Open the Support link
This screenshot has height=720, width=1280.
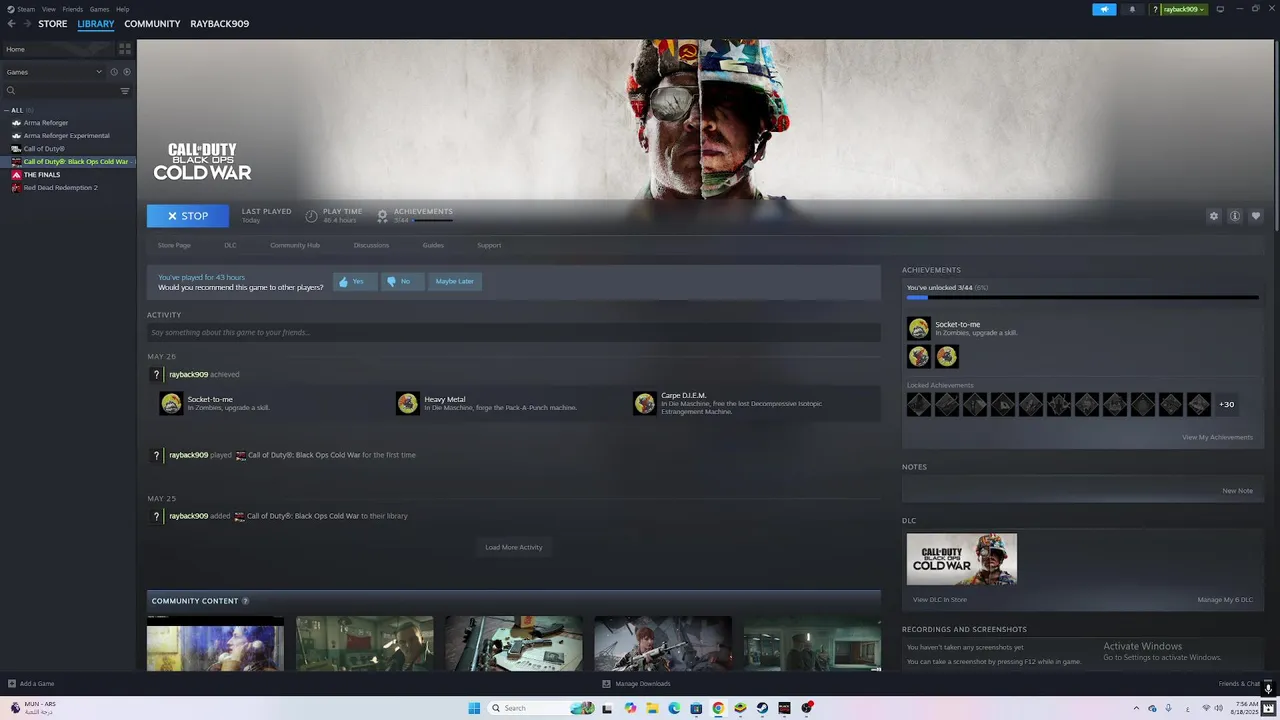click(489, 245)
